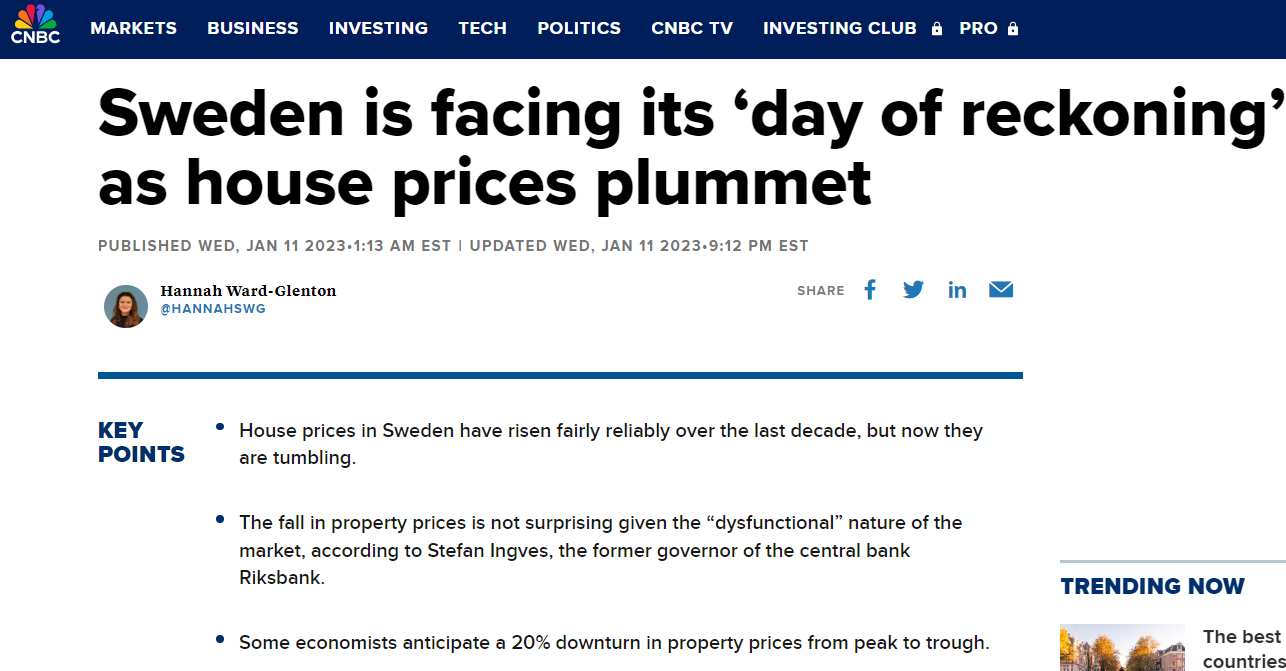Share article via email envelope icon

tap(1001, 290)
